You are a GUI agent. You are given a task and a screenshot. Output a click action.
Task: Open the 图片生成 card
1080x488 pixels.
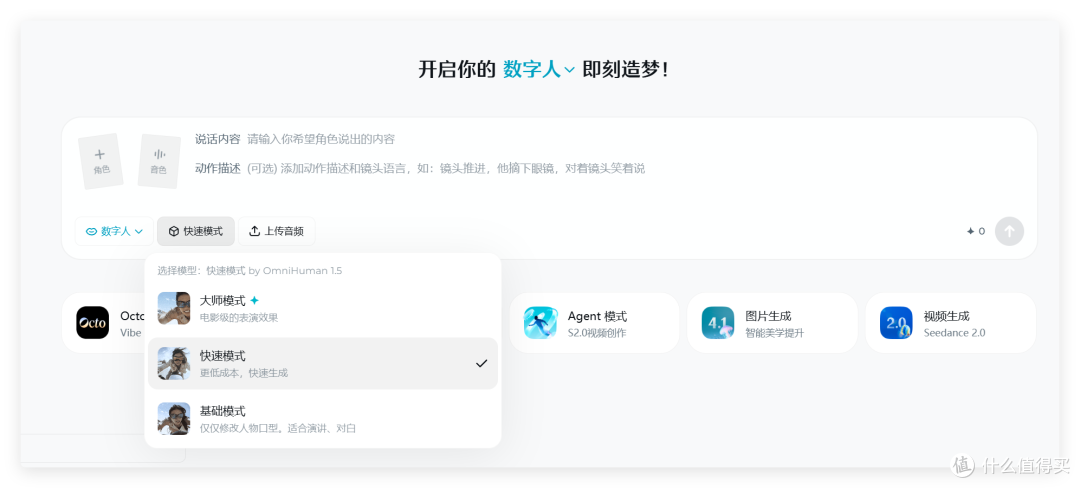coord(772,323)
